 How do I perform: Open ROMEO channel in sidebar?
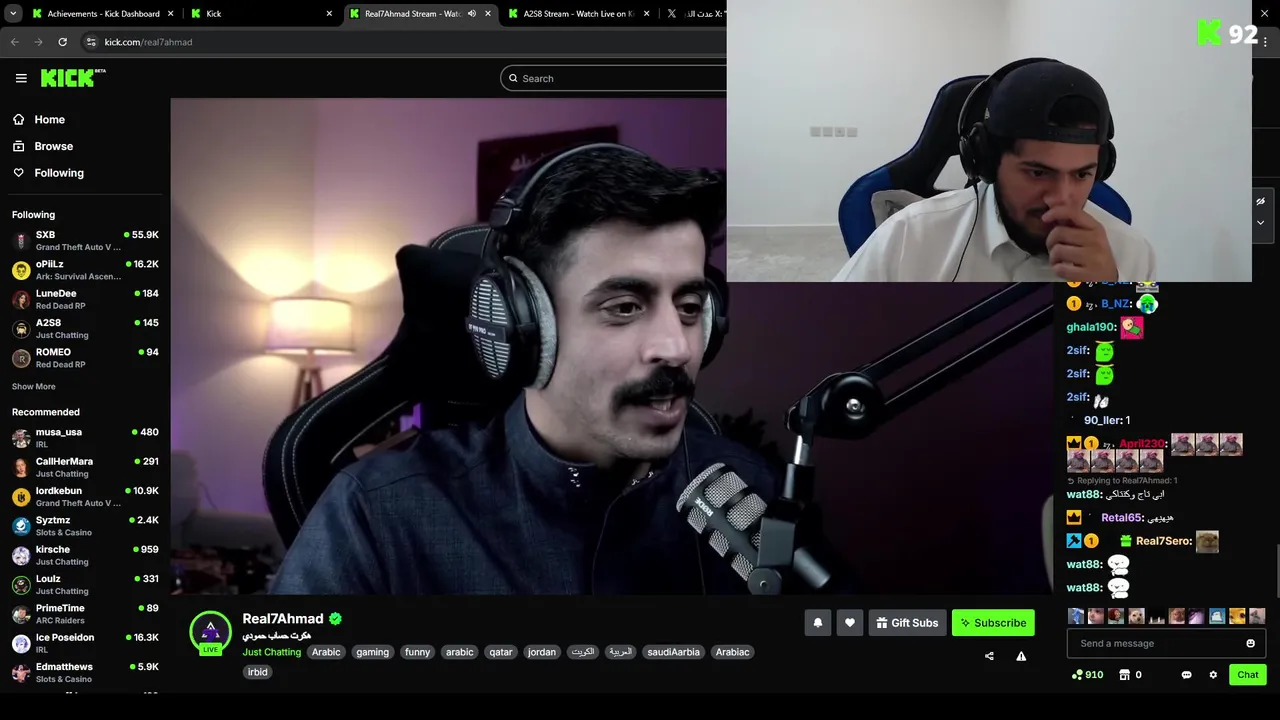tap(85, 358)
